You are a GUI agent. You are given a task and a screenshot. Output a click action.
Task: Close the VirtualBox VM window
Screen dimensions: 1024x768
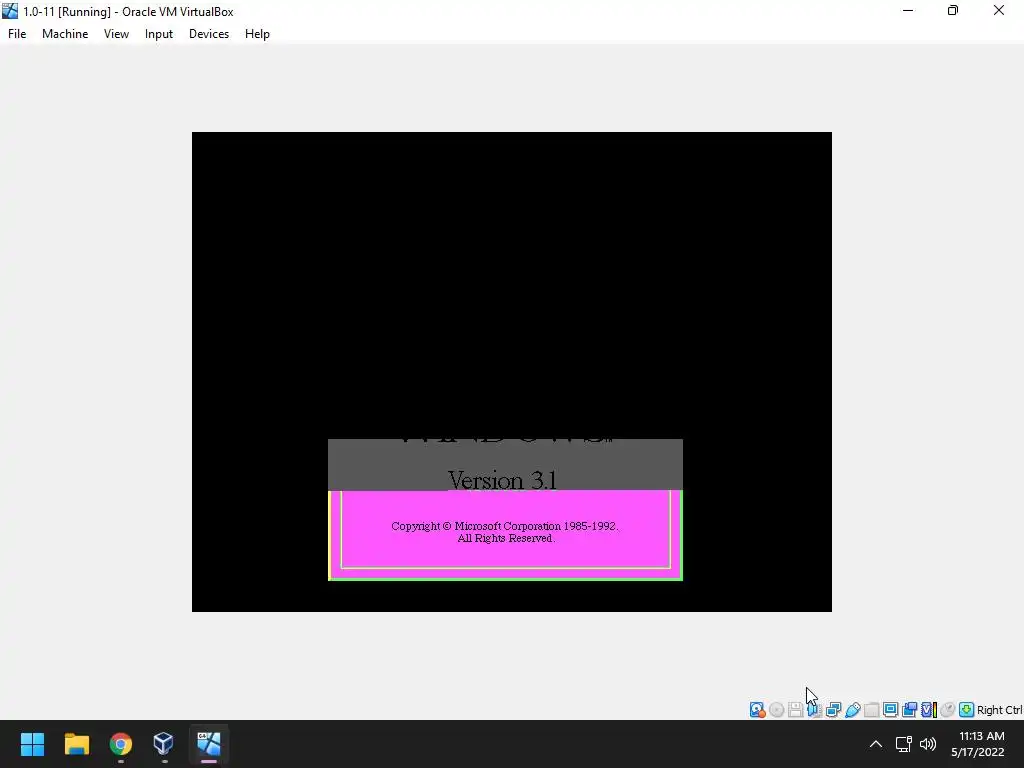tap(999, 10)
